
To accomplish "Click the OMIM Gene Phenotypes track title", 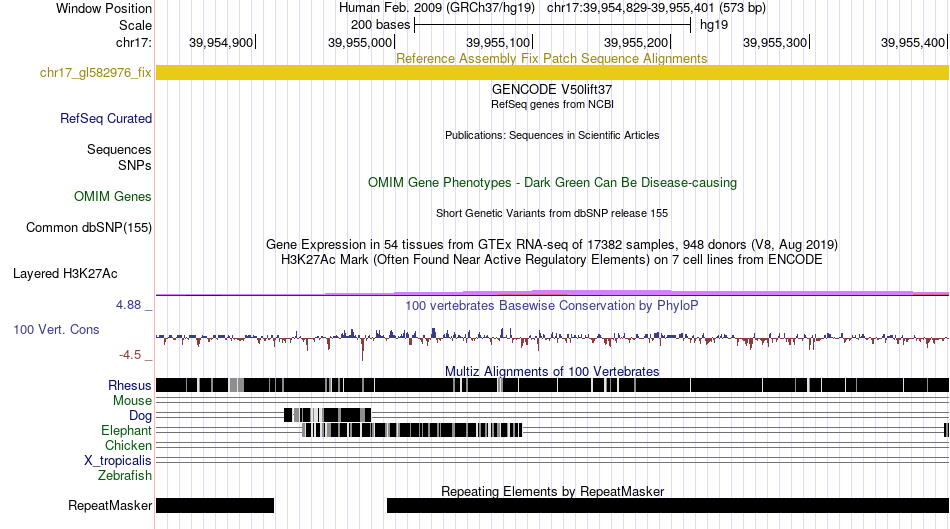I will coord(552,182).
